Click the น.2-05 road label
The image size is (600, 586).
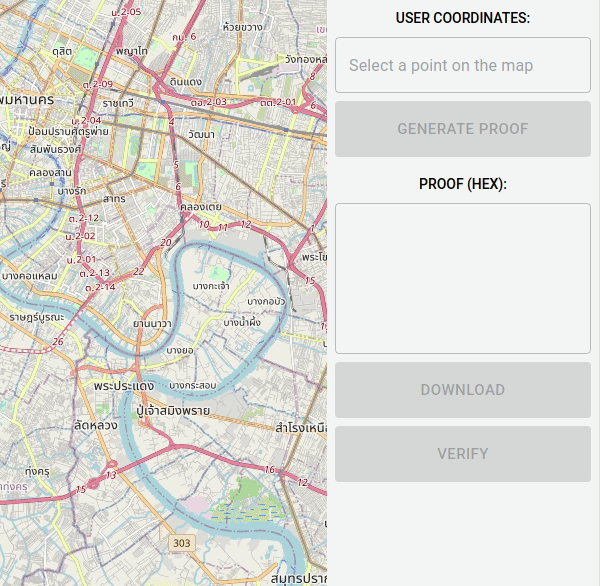[126, 12]
